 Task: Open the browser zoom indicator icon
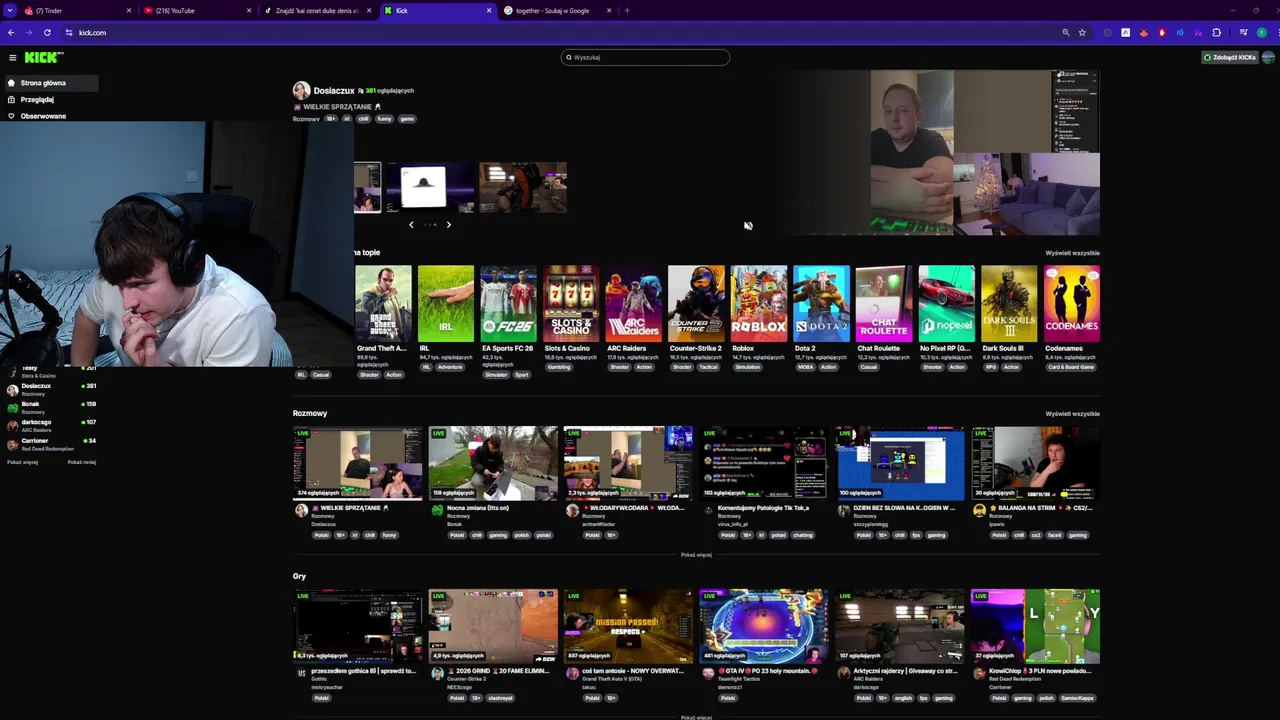pyautogui.click(x=1066, y=32)
